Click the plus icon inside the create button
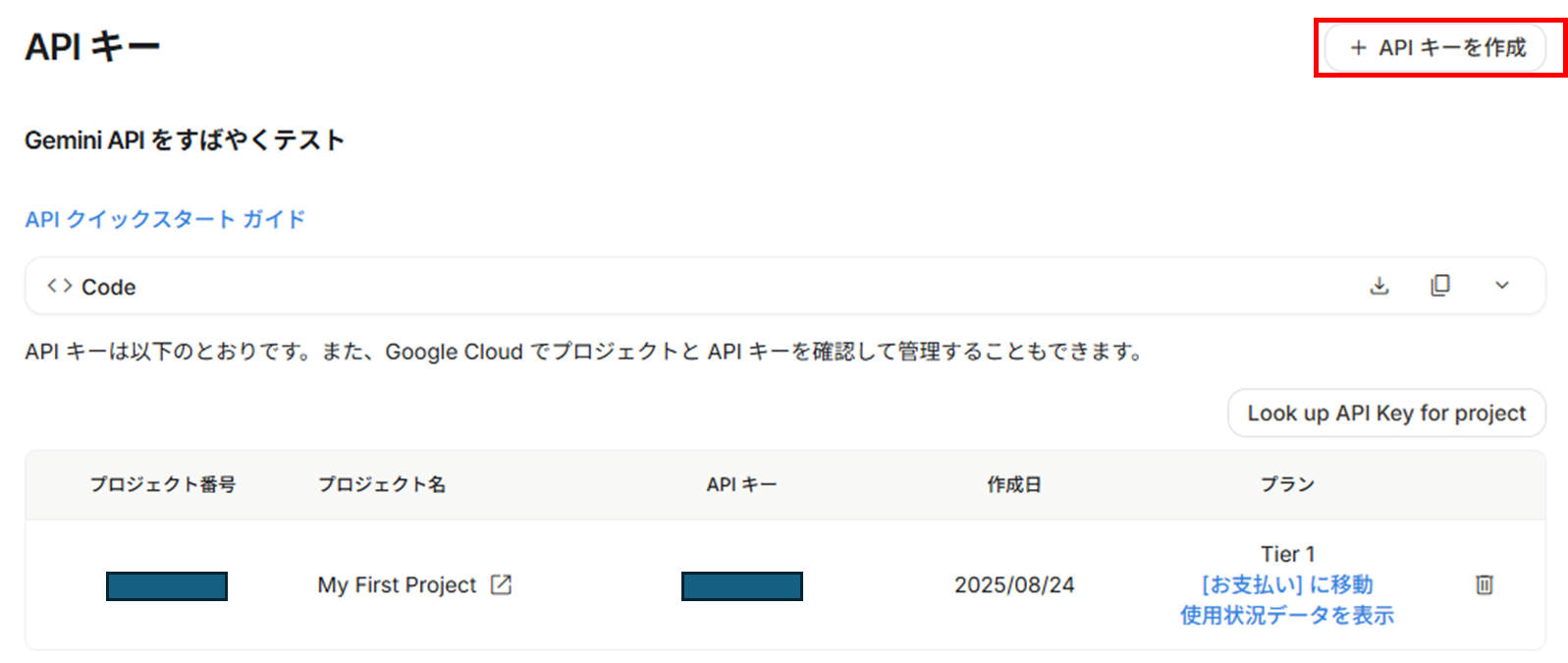This screenshot has width=1568, height=663. [x=1359, y=47]
